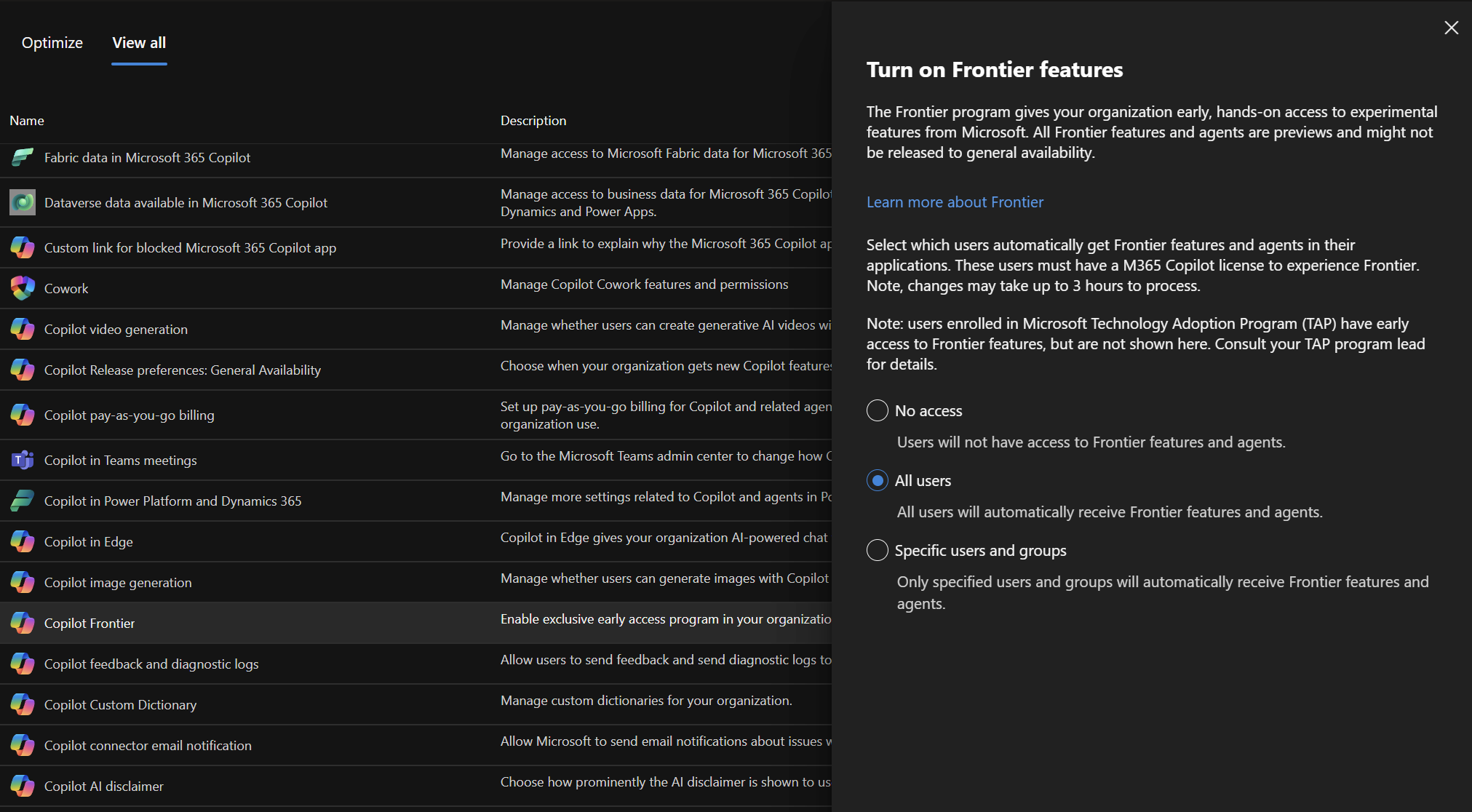Click the Teams icon beside Copilot in Teams meetings
1472x812 pixels.
pyautogui.click(x=23, y=460)
